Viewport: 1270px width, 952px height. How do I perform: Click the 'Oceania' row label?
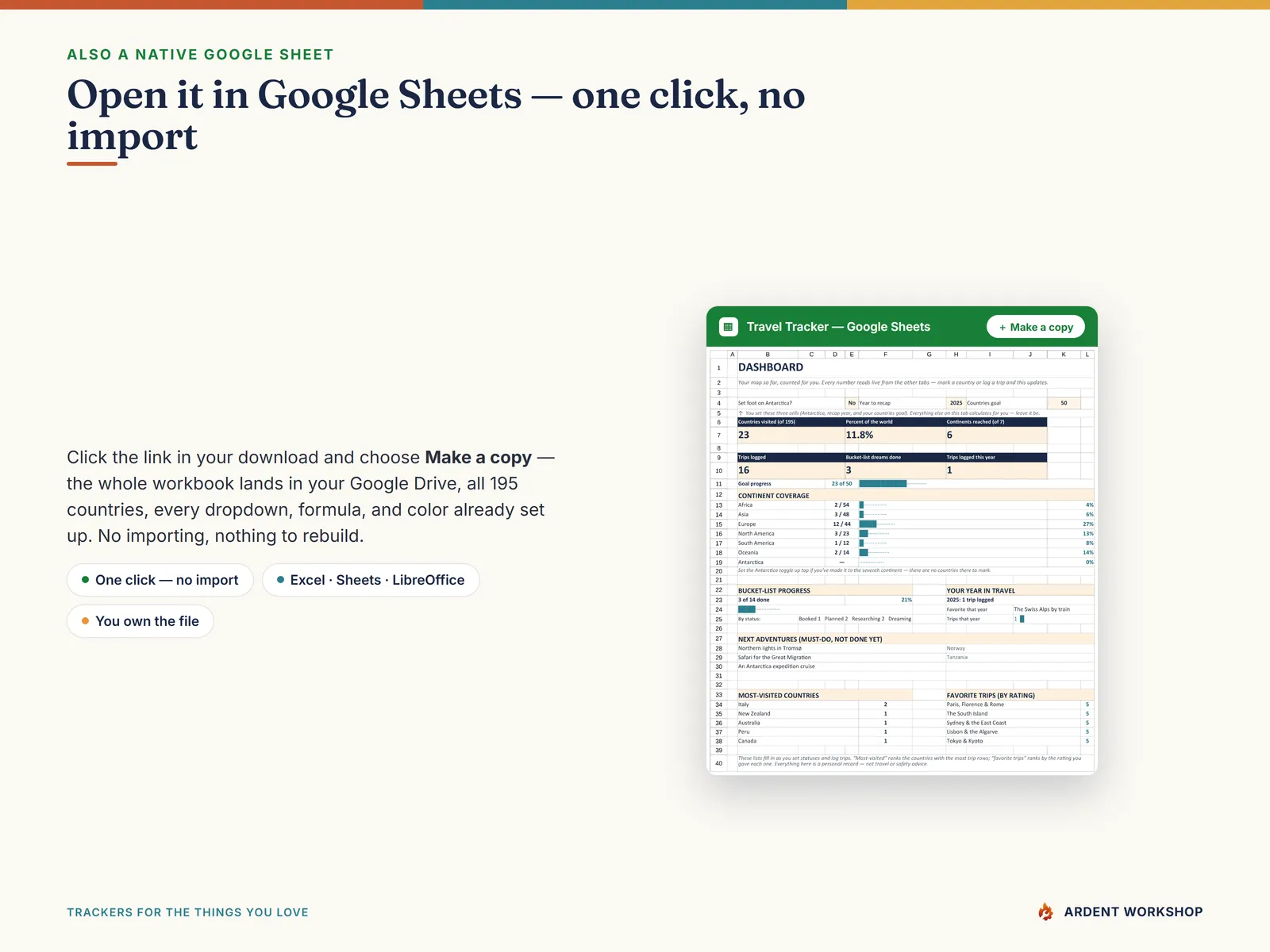749,553
